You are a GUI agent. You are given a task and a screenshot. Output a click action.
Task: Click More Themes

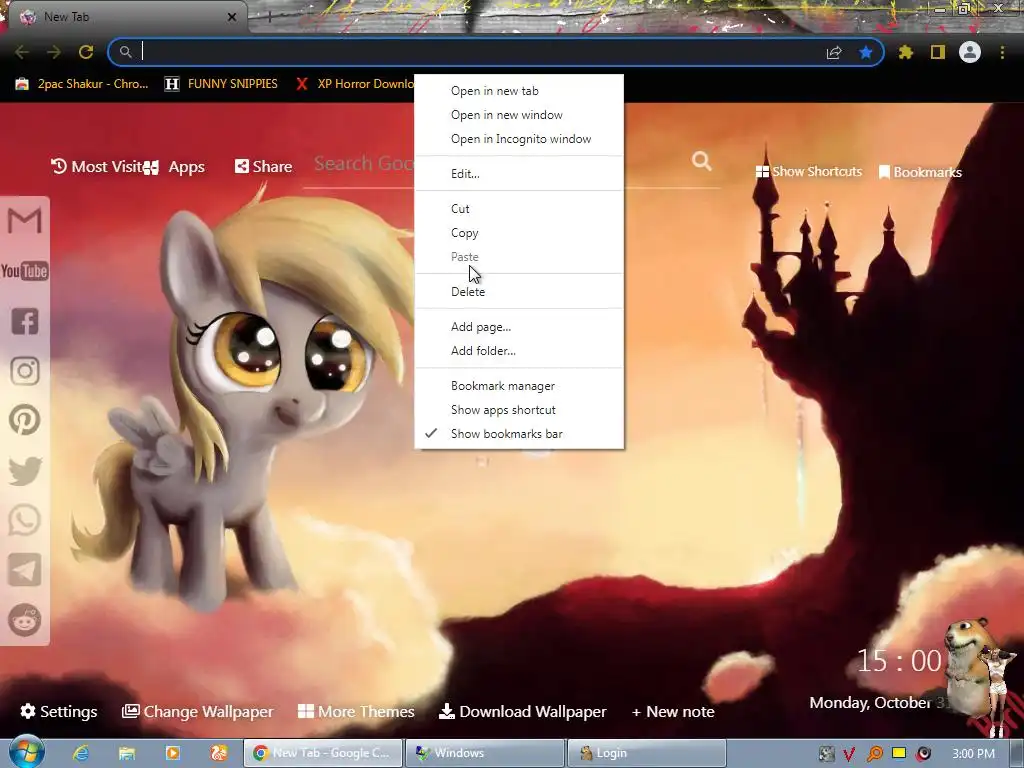356,711
